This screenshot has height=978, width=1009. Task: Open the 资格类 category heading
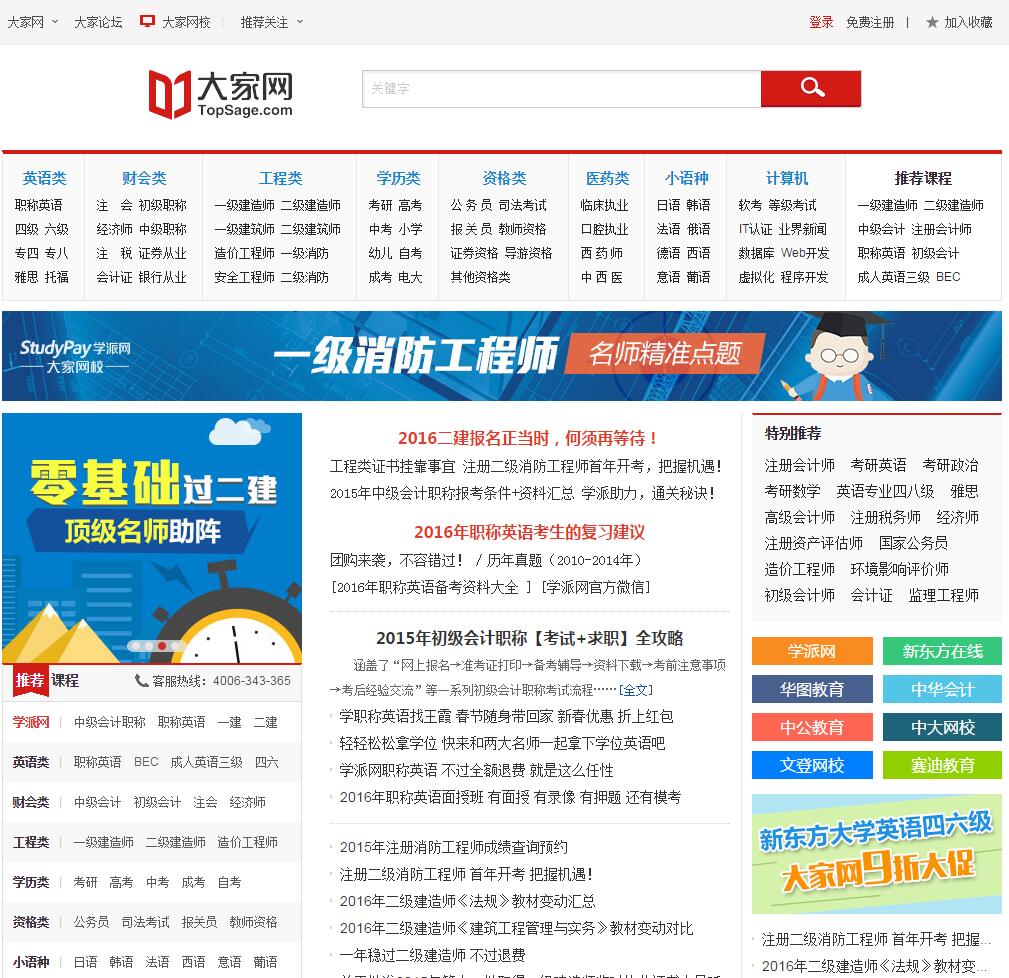(x=504, y=178)
